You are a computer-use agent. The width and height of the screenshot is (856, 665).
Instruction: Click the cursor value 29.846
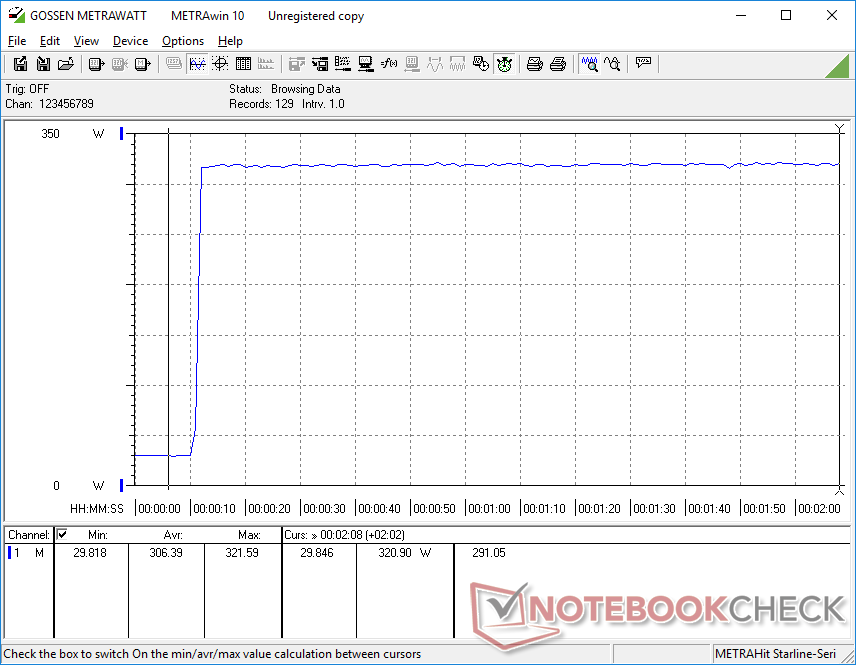click(x=317, y=553)
